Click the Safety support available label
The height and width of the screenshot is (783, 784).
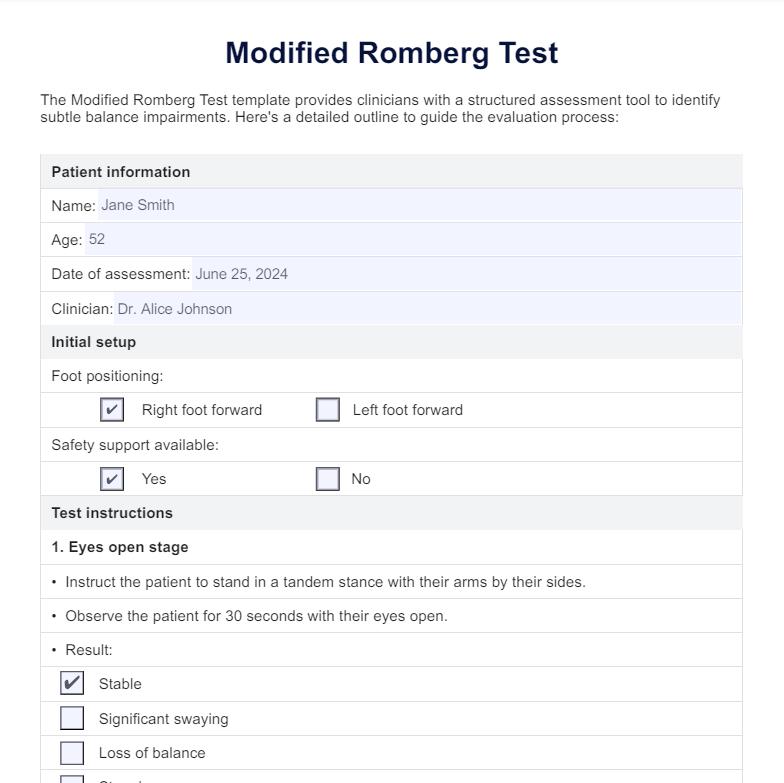click(x=135, y=445)
